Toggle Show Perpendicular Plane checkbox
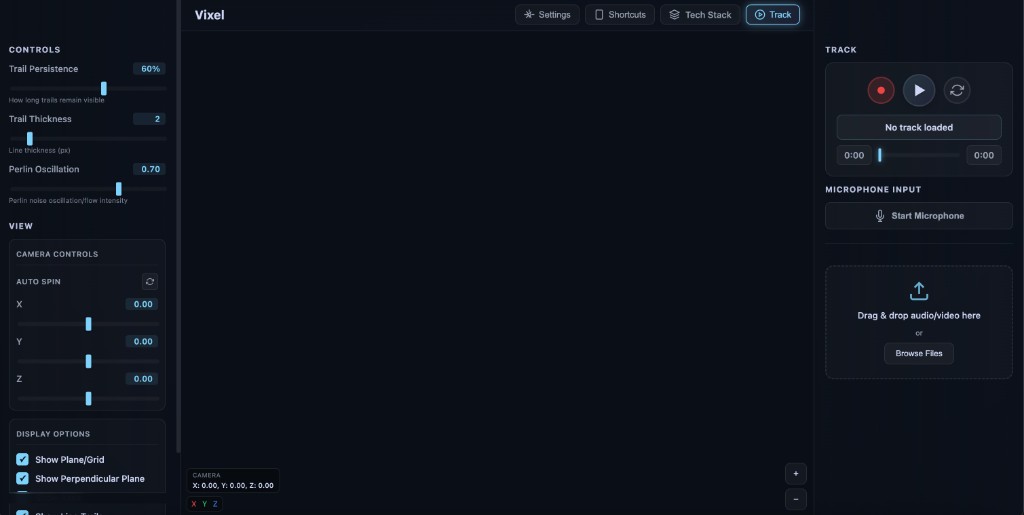This screenshot has height=515, width=1024. click(x=22, y=478)
